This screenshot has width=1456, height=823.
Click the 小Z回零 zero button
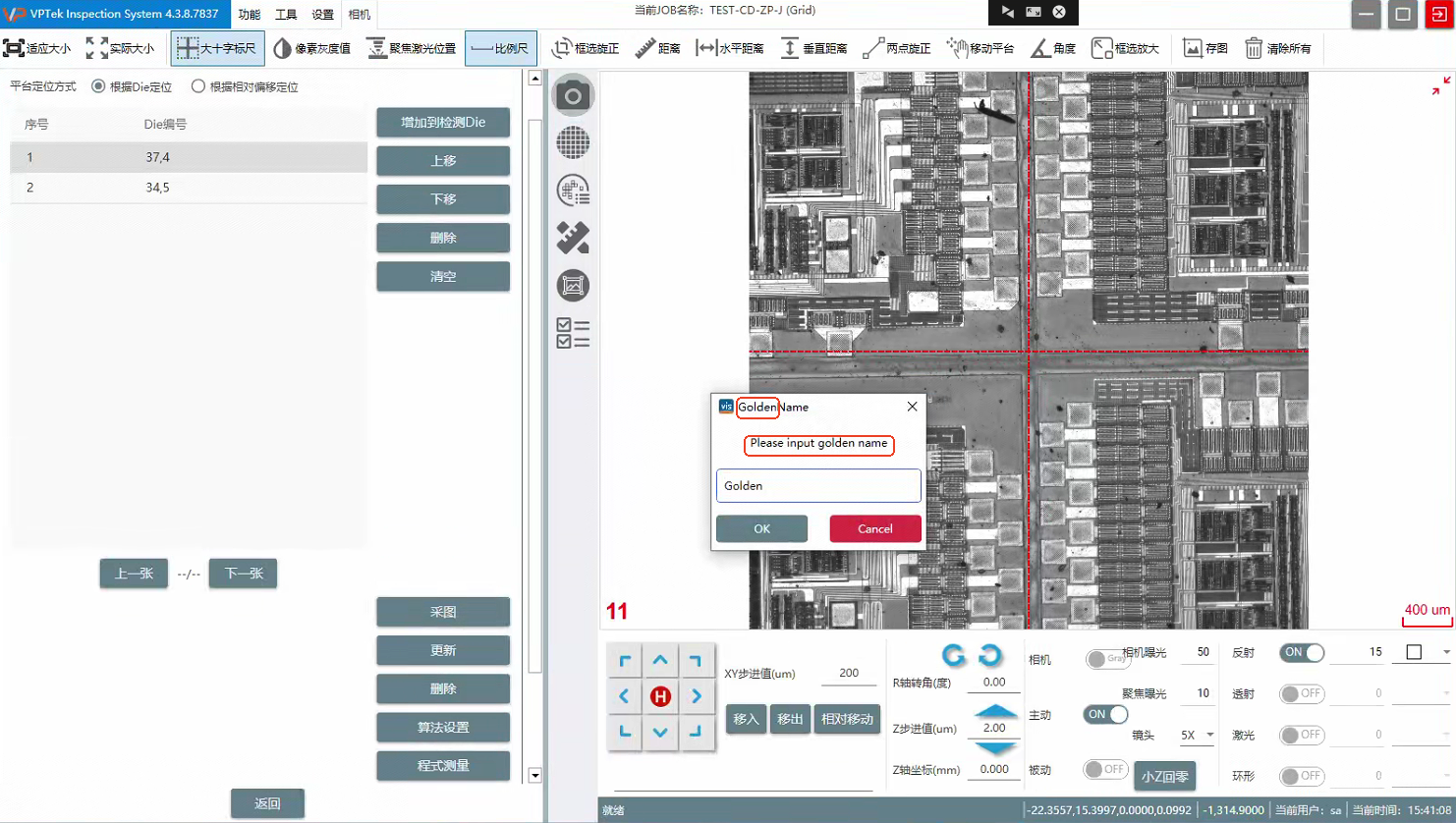[x=1165, y=776]
